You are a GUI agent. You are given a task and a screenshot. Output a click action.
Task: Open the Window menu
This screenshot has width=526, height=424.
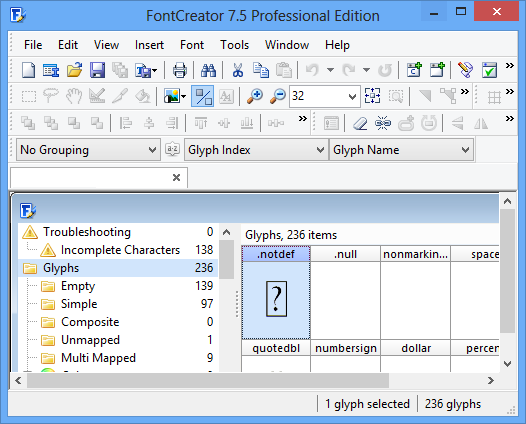[x=287, y=45]
